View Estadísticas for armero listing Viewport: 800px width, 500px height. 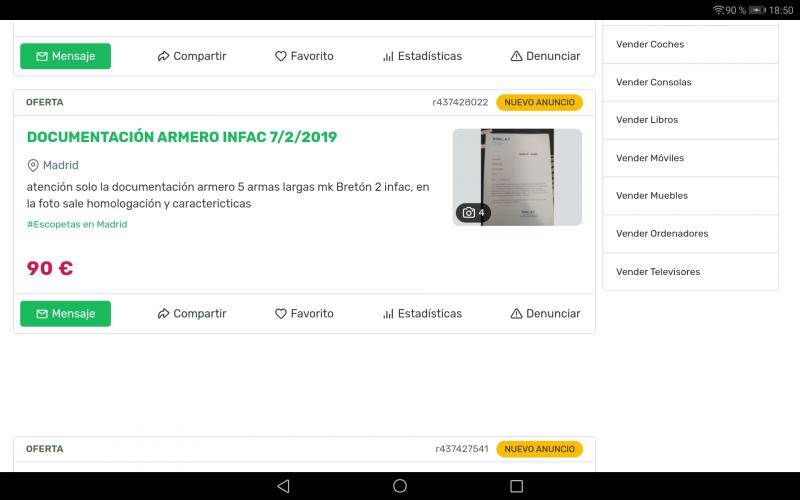tap(421, 313)
